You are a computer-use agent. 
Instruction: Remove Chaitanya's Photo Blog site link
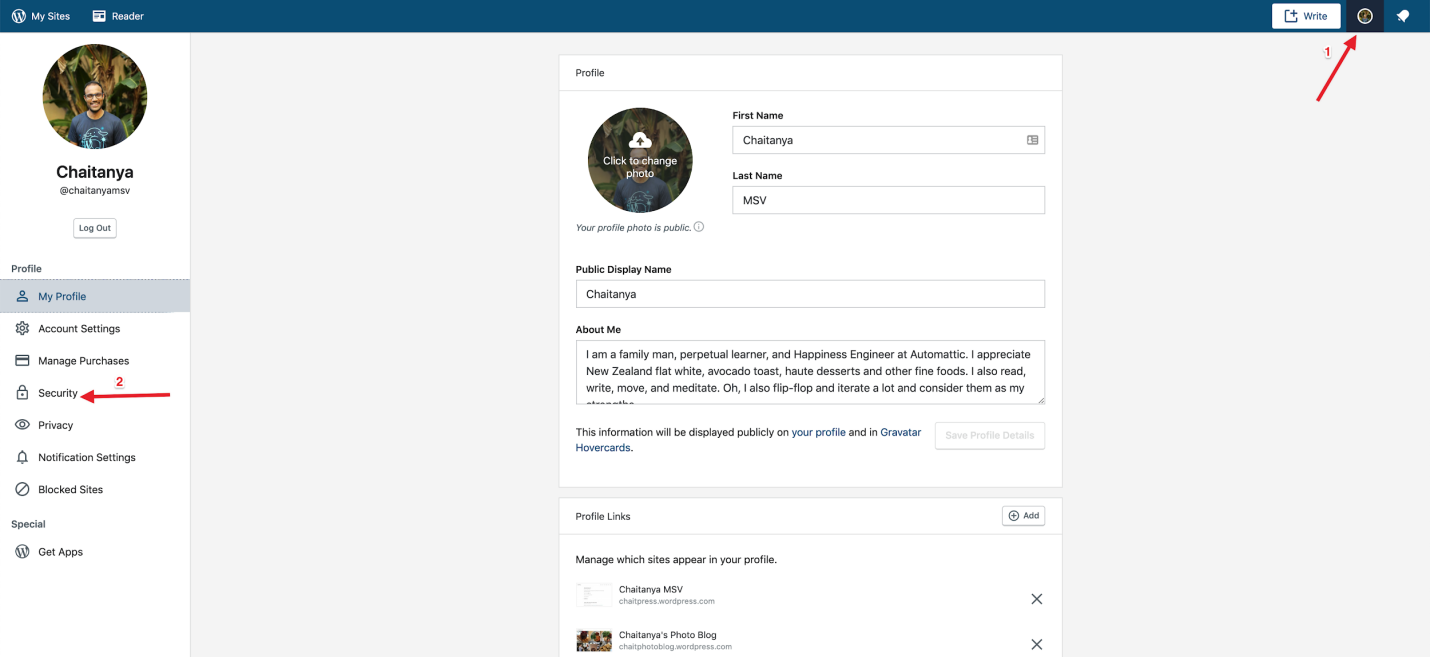coord(1037,644)
